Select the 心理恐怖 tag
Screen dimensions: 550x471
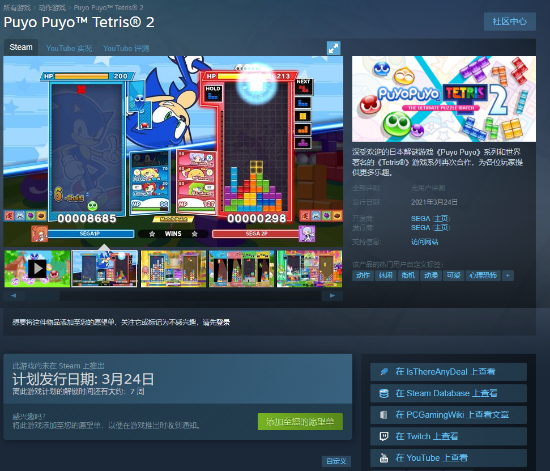tap(483, 275)
